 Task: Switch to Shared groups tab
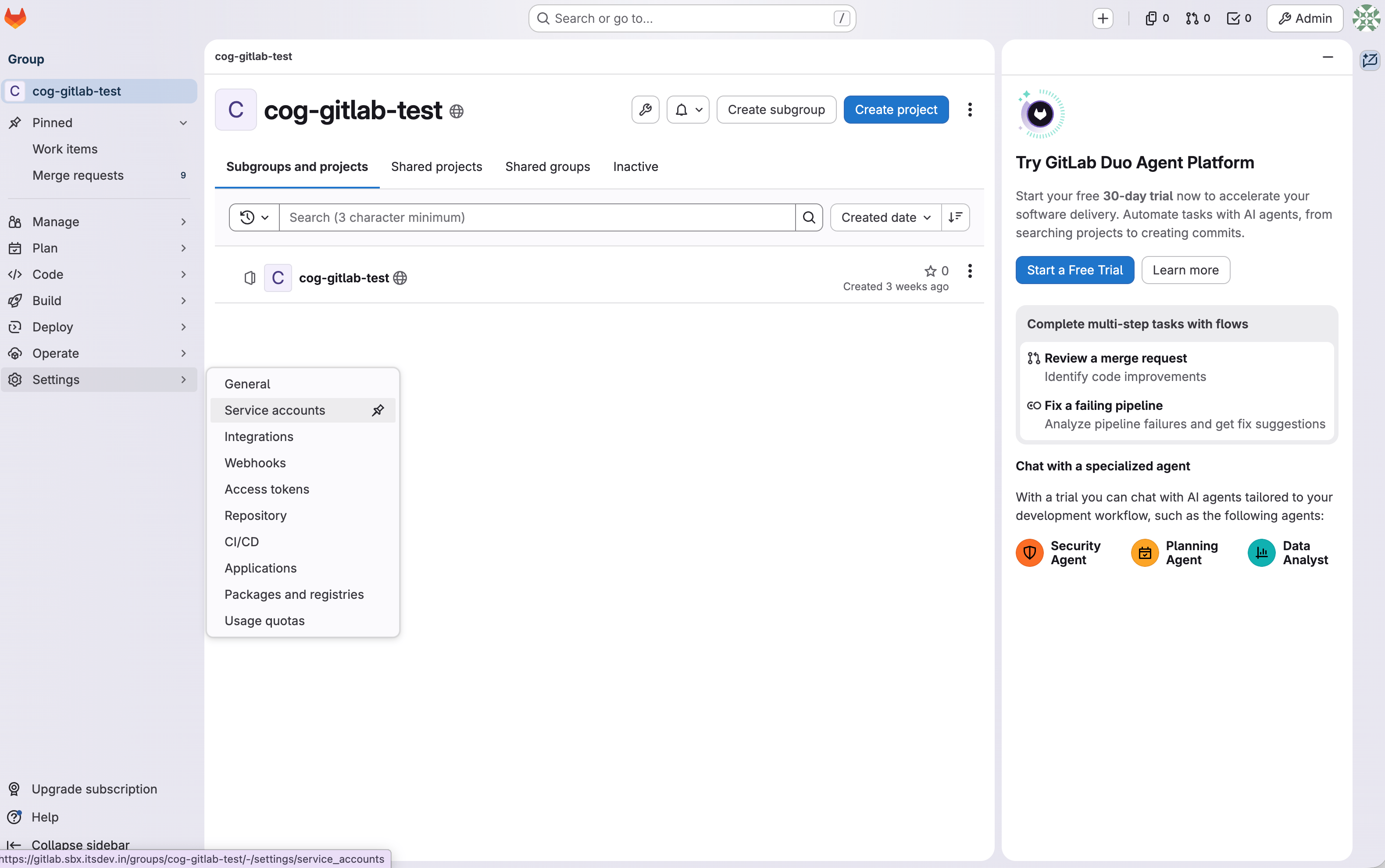pos(547,167)
